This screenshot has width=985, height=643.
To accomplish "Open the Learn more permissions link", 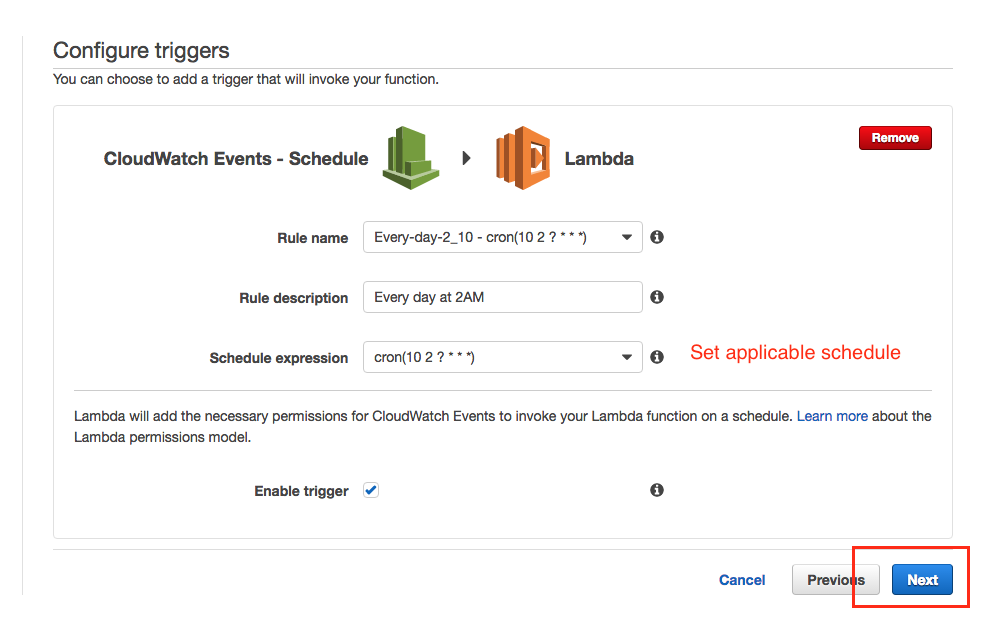I will point(832,416).
